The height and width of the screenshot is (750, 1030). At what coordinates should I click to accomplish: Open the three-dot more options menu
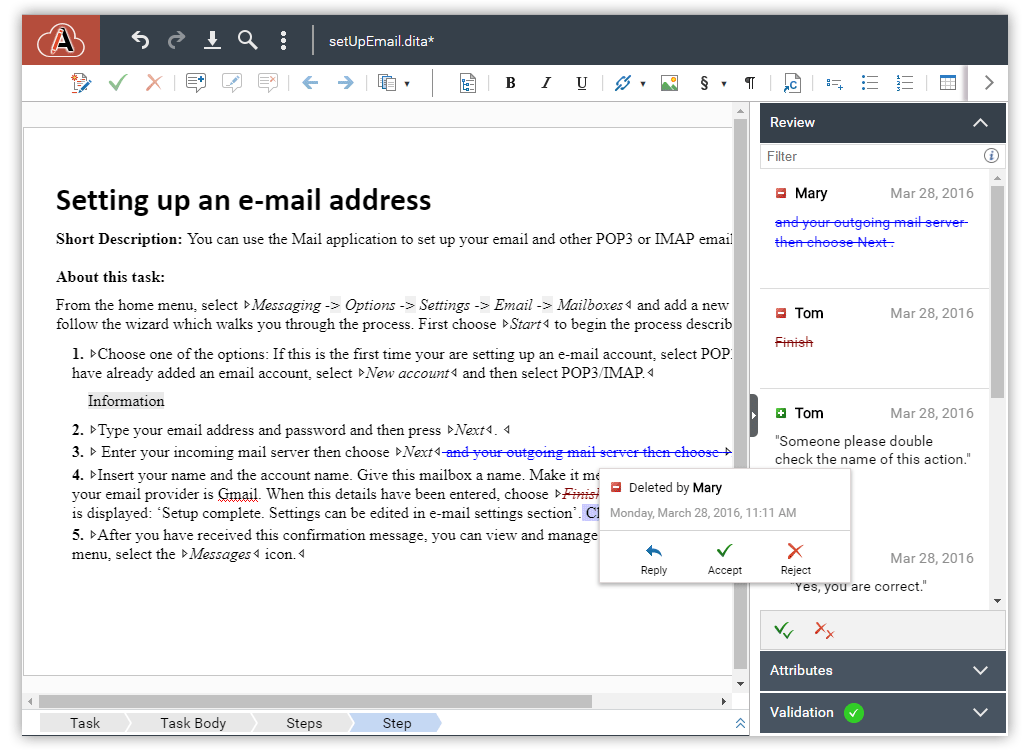click(x=283, y=40)
